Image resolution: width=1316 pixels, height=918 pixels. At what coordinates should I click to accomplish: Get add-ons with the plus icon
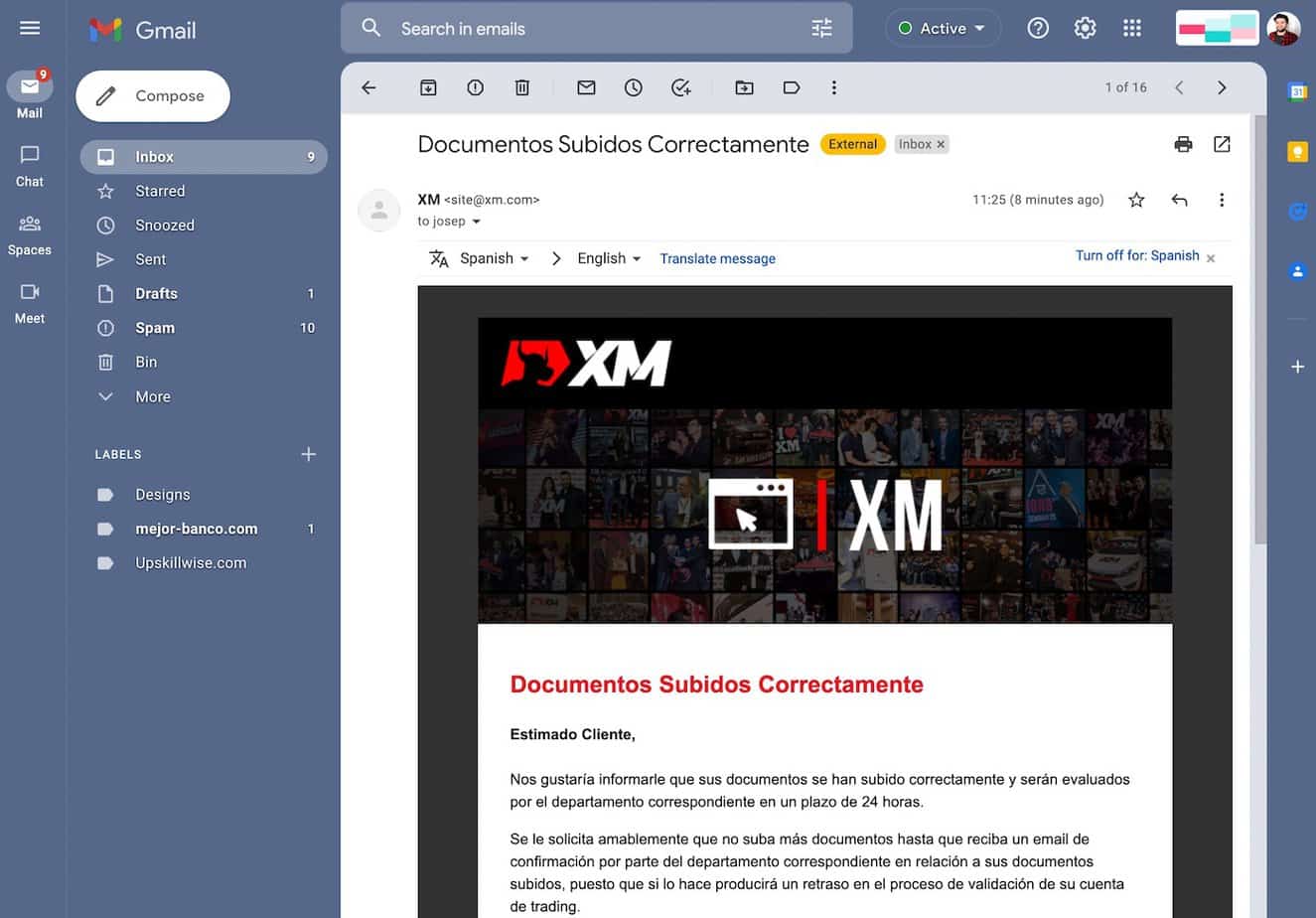1297,367
